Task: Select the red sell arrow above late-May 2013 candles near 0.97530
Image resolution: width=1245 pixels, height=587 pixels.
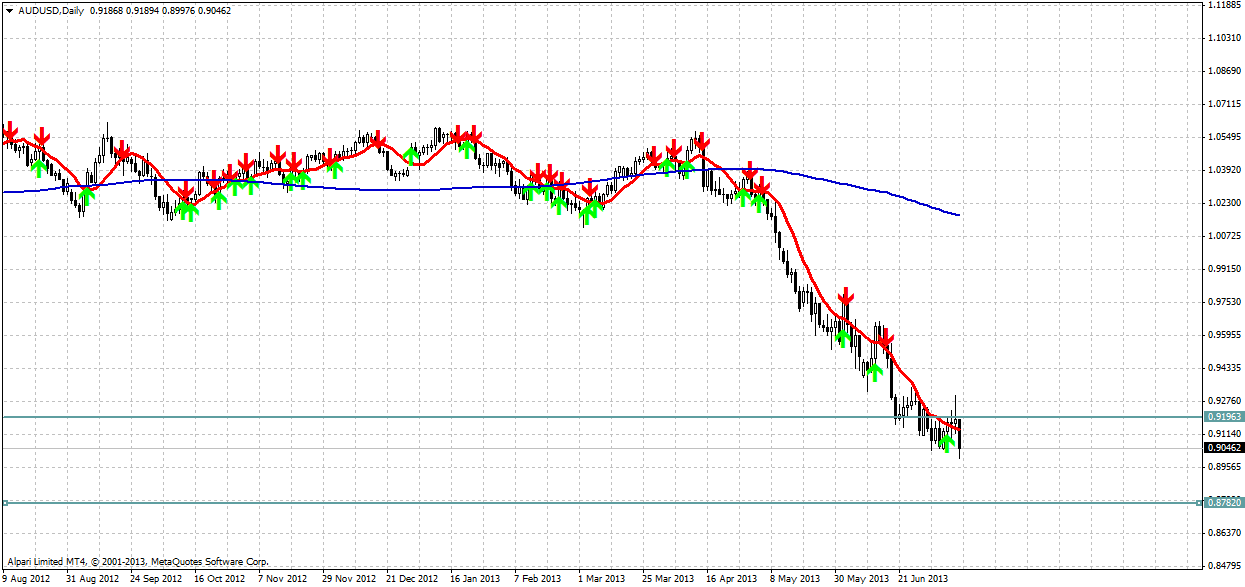Action: click(x=846, y=297)
